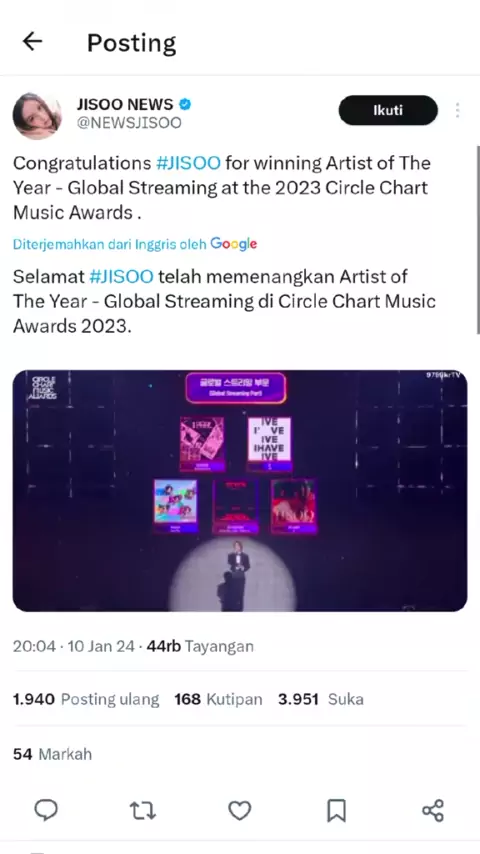
Task: Like the post with heart icon
Action: click(x=239, y=810)
